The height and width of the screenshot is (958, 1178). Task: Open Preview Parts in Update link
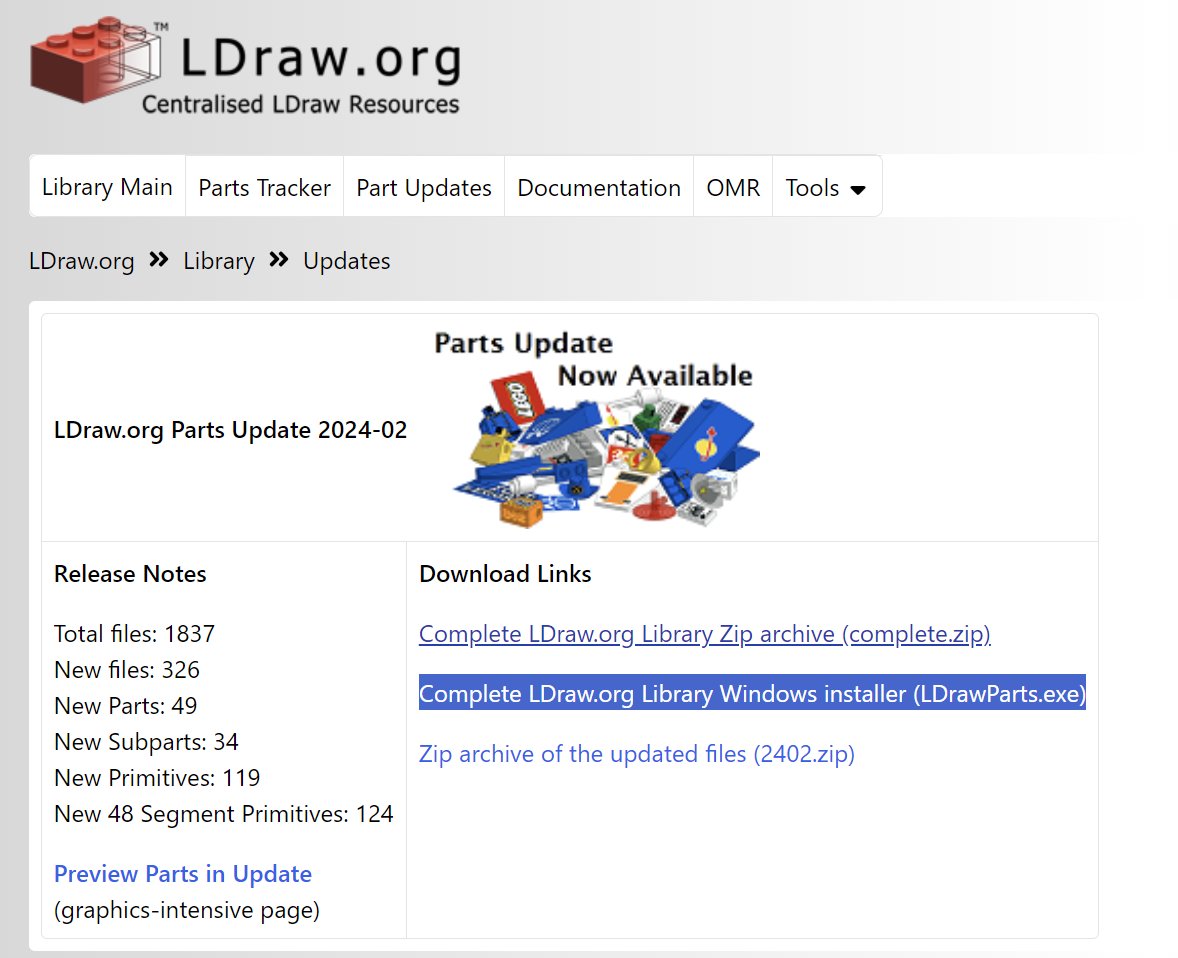(x=183, y=874)
